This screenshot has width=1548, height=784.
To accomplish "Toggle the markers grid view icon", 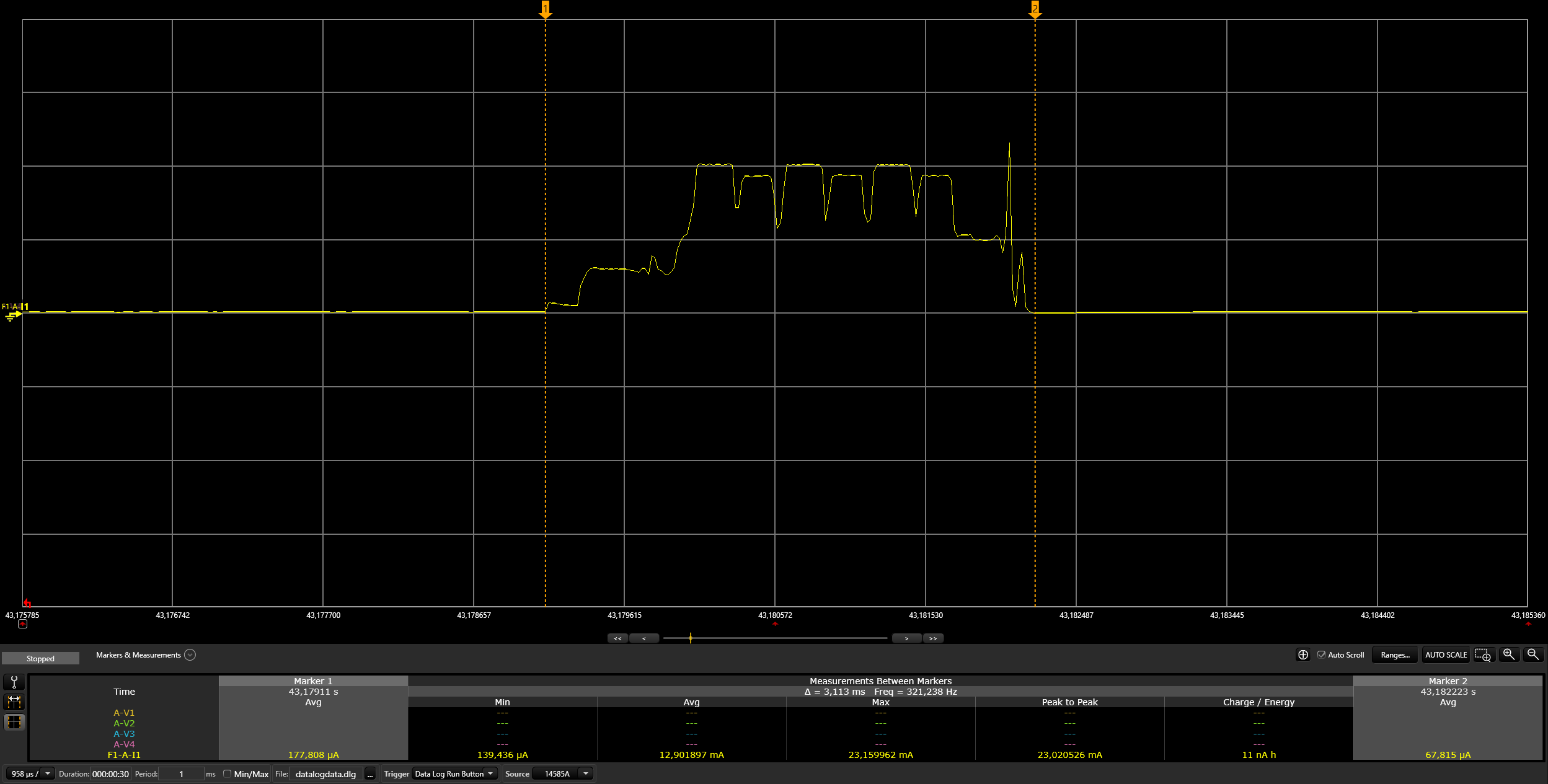I will (14, 722).
